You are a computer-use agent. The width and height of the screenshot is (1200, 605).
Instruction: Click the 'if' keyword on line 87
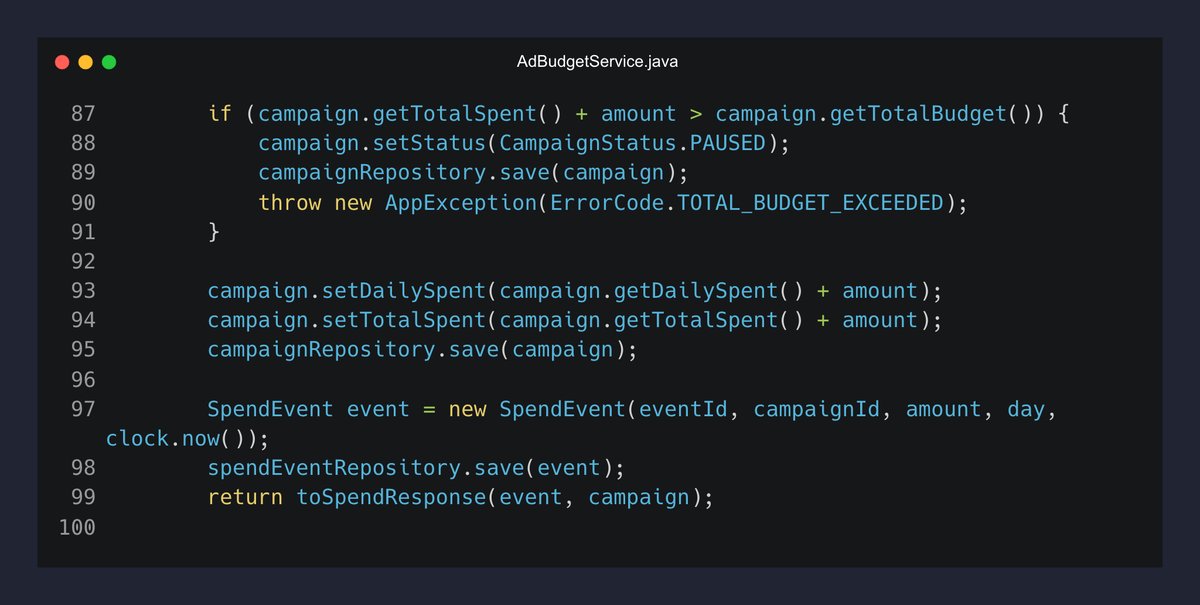coord(220,113)
